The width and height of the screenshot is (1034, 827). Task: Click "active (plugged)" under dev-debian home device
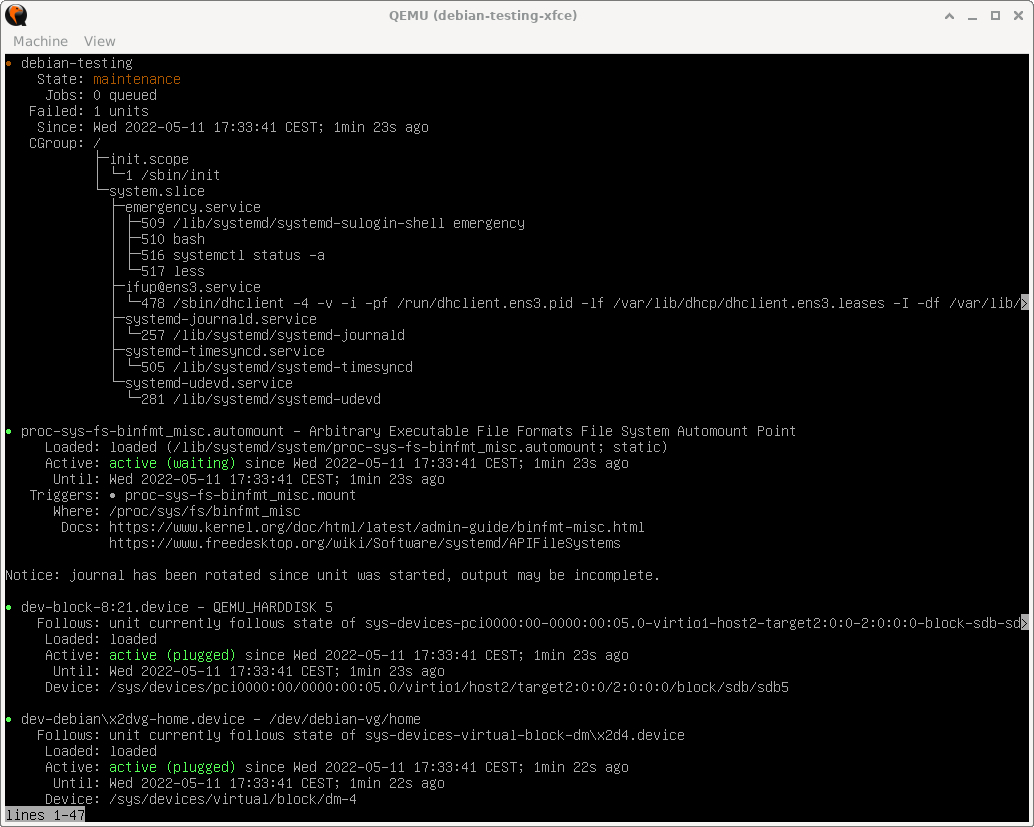(x=172, y=767)
